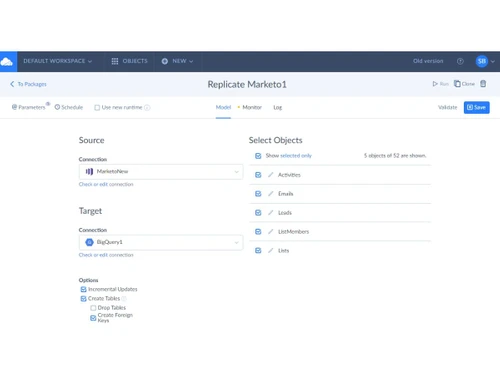Edit the Activities object settings
The height and width of the screenshot is (375, 500).
pos(271,175)
